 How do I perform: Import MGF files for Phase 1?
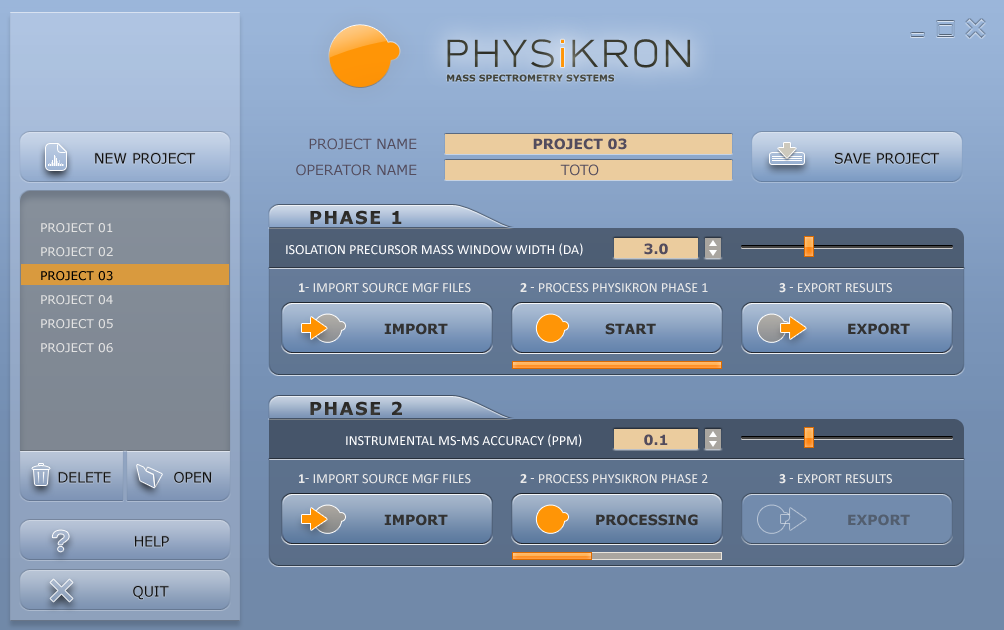pos(387,328)
